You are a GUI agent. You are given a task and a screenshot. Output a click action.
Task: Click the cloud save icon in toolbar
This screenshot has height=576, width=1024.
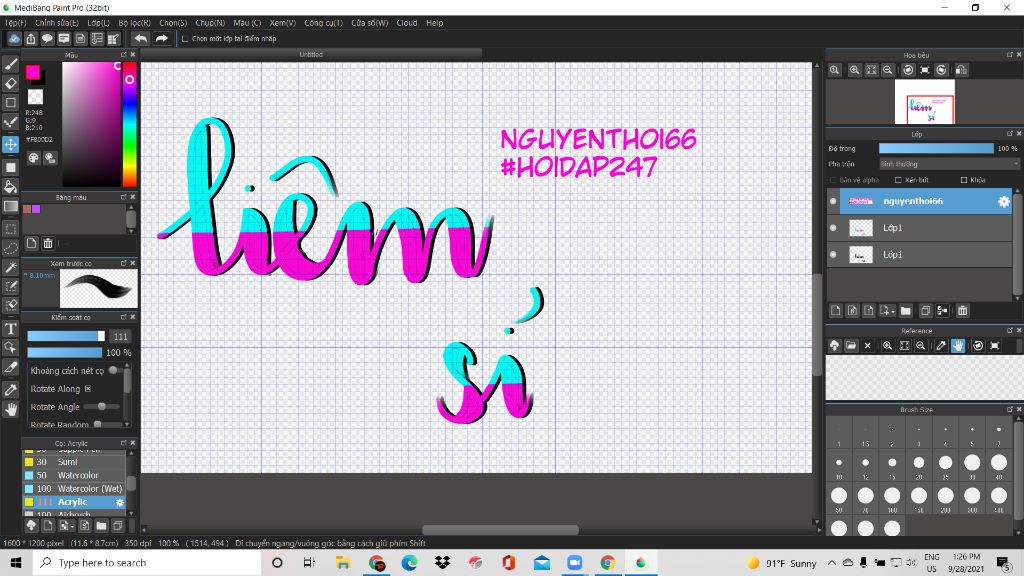click(x=14, y=39)
